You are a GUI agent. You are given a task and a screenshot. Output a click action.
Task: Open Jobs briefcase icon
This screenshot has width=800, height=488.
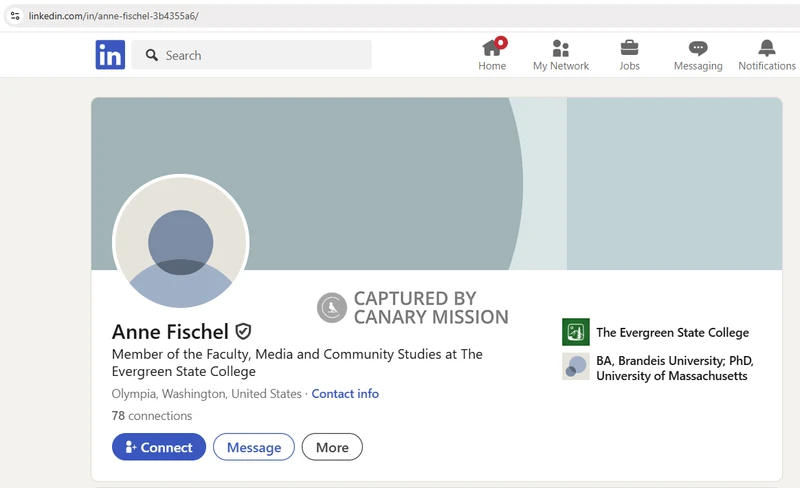click(629, 48)
